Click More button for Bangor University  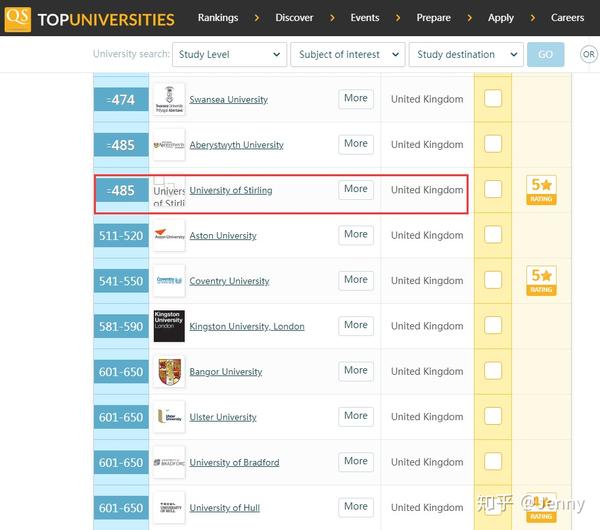356,370
